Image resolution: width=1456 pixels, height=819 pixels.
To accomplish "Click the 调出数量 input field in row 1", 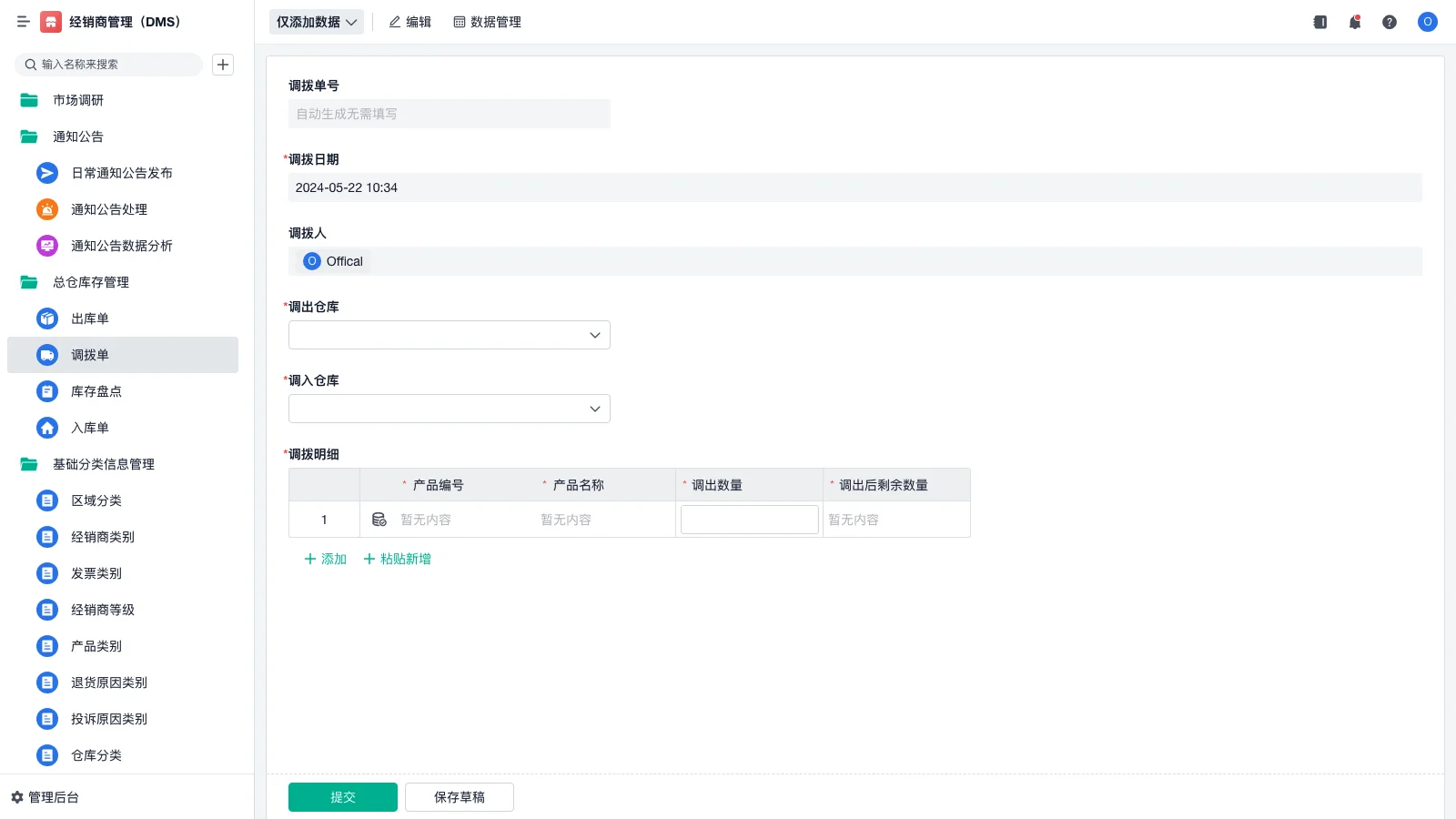I will tap(748, 519).
